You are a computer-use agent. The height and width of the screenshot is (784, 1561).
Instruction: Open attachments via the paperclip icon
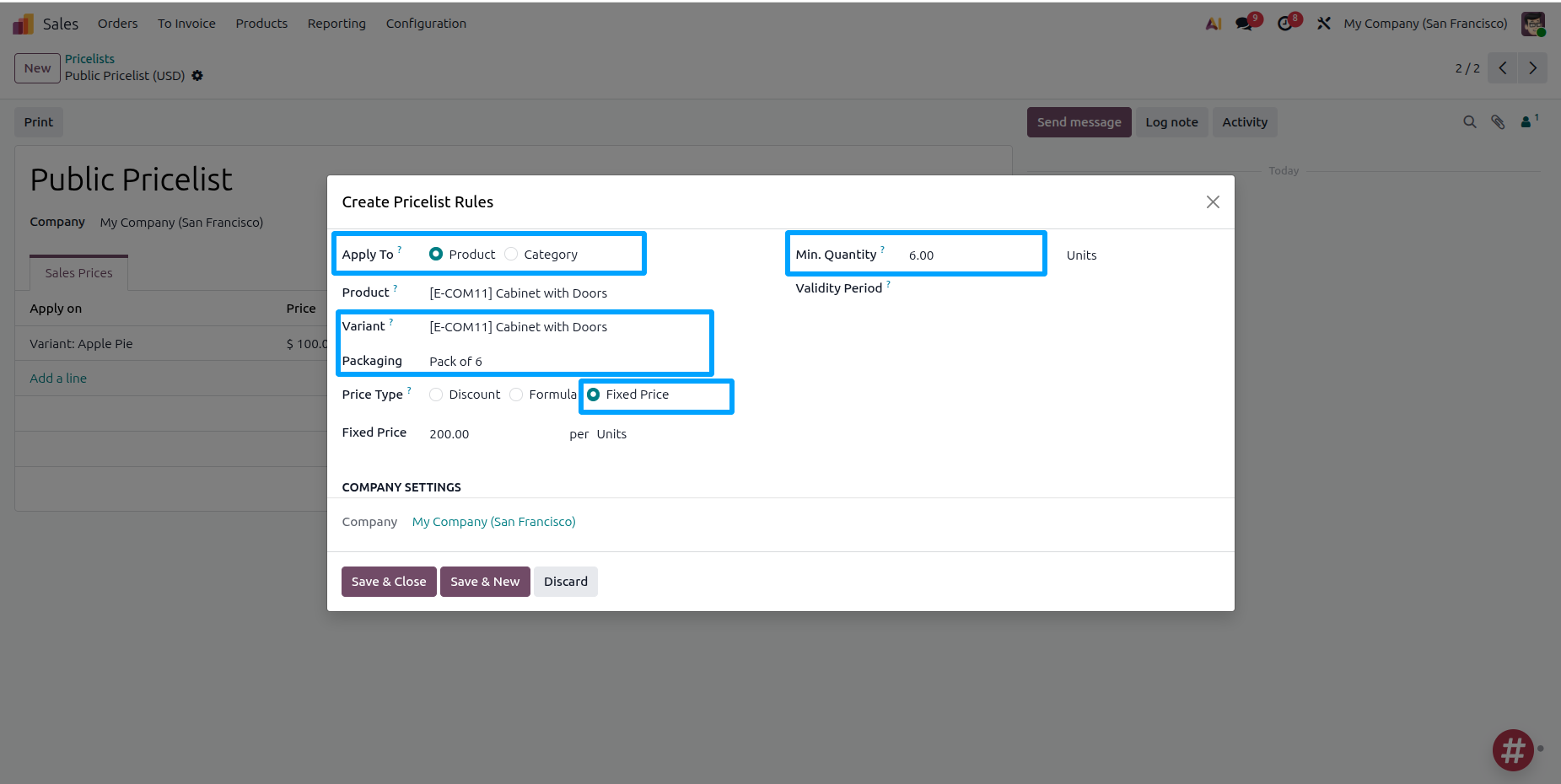point(1499,121)
